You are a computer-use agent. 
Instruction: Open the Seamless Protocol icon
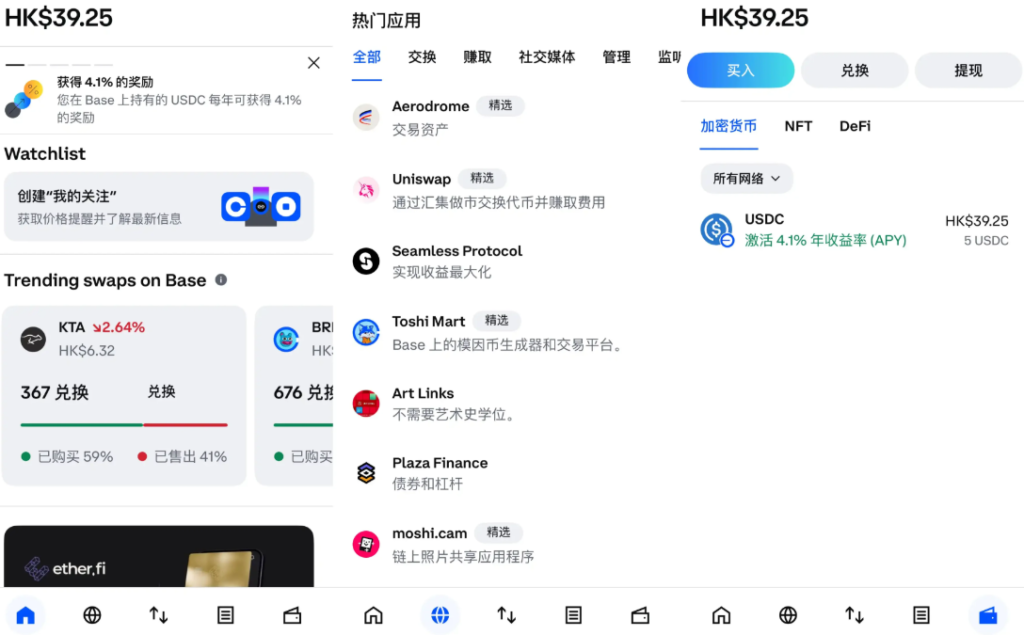366,261
